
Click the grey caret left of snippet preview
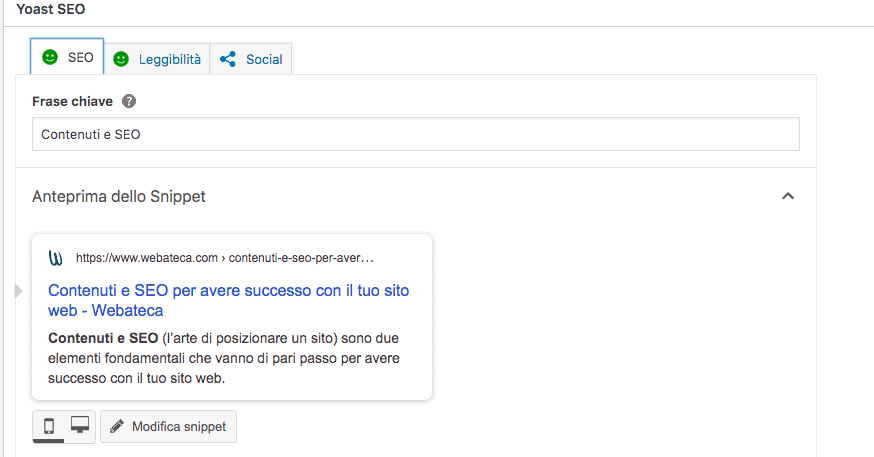point(18,290)
